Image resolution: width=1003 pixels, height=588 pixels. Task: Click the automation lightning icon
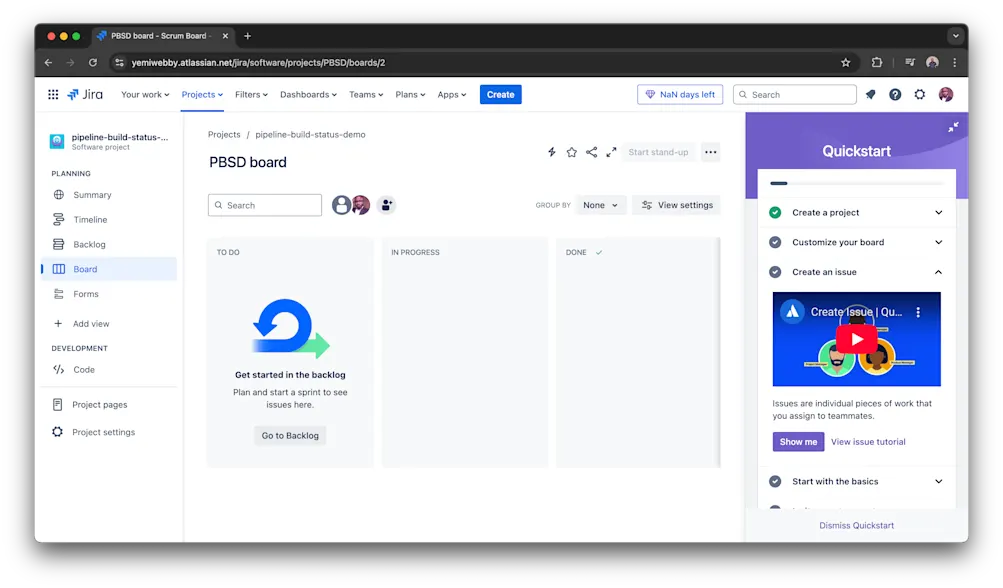pyautogui.click(x=551, y=152)
